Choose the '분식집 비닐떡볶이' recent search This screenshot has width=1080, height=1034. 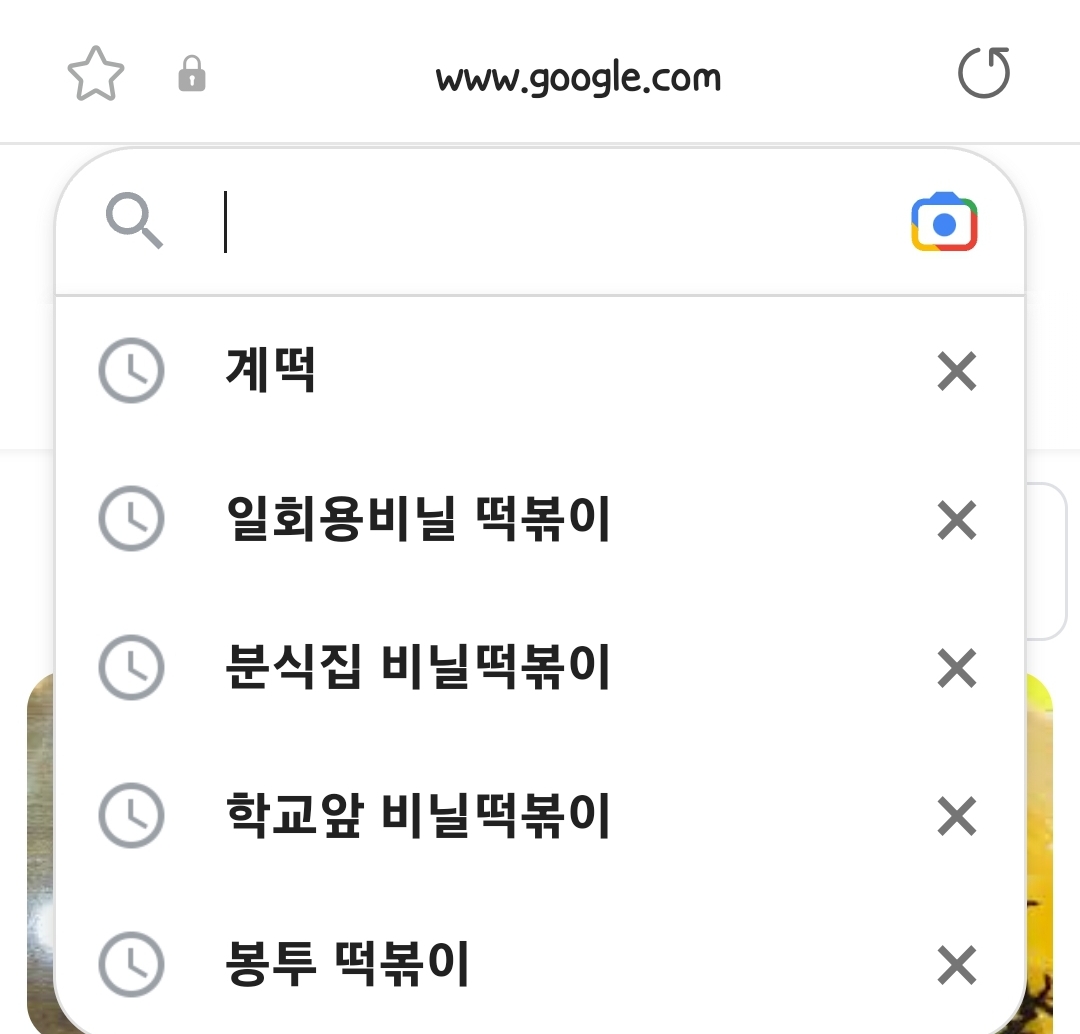(x=418, y=668)
